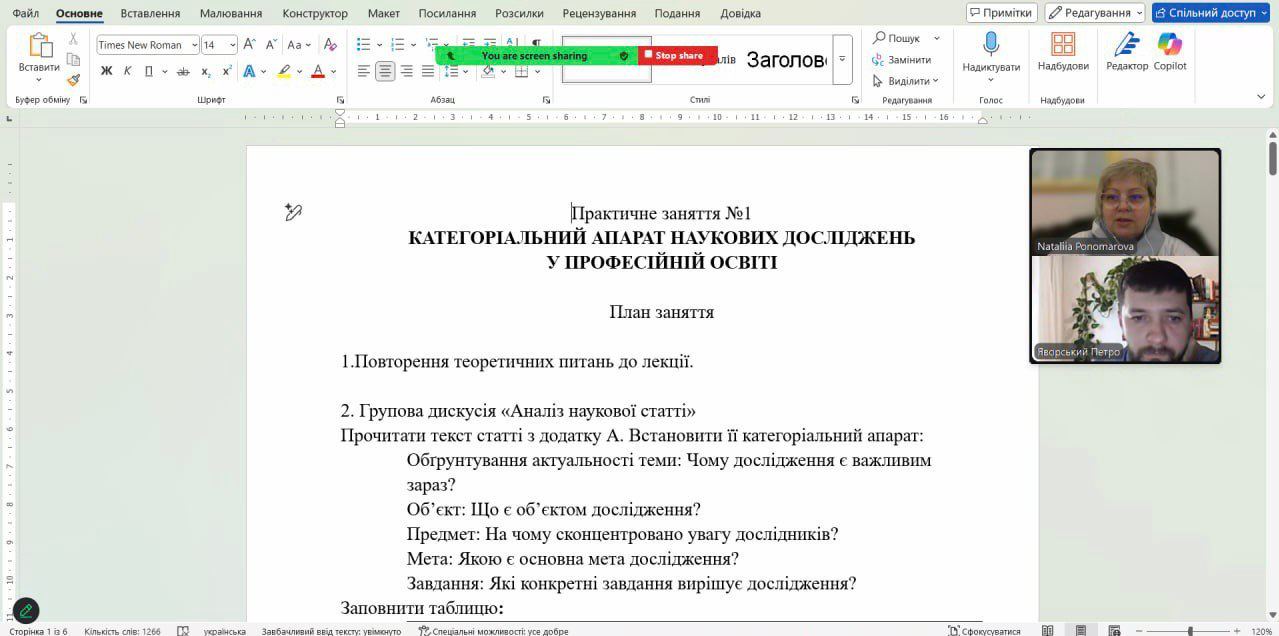Image resolution: width=1279 pixels, height=636 pixels.
Task: Expand the styles gallery list
Action: tap(842, 60)
